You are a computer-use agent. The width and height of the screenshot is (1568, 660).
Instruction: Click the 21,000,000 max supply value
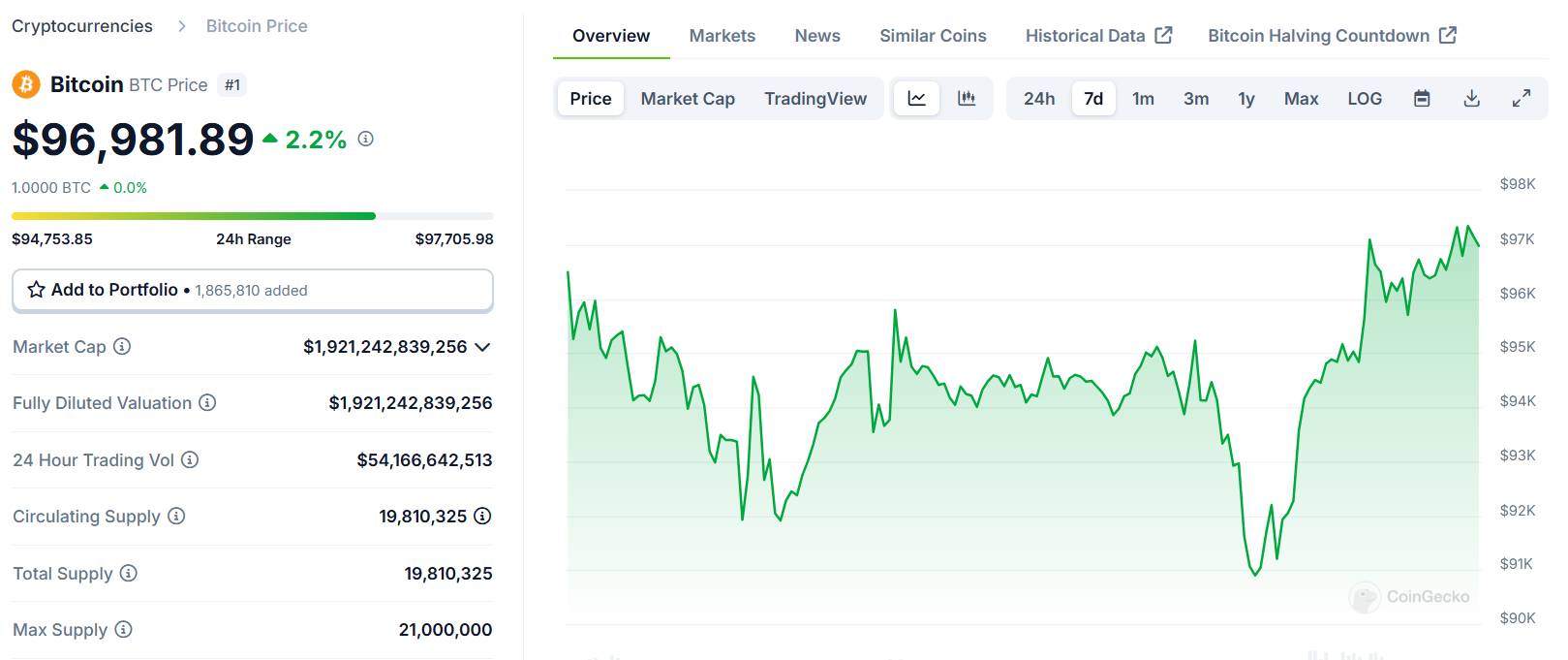[x=446, y=629]
